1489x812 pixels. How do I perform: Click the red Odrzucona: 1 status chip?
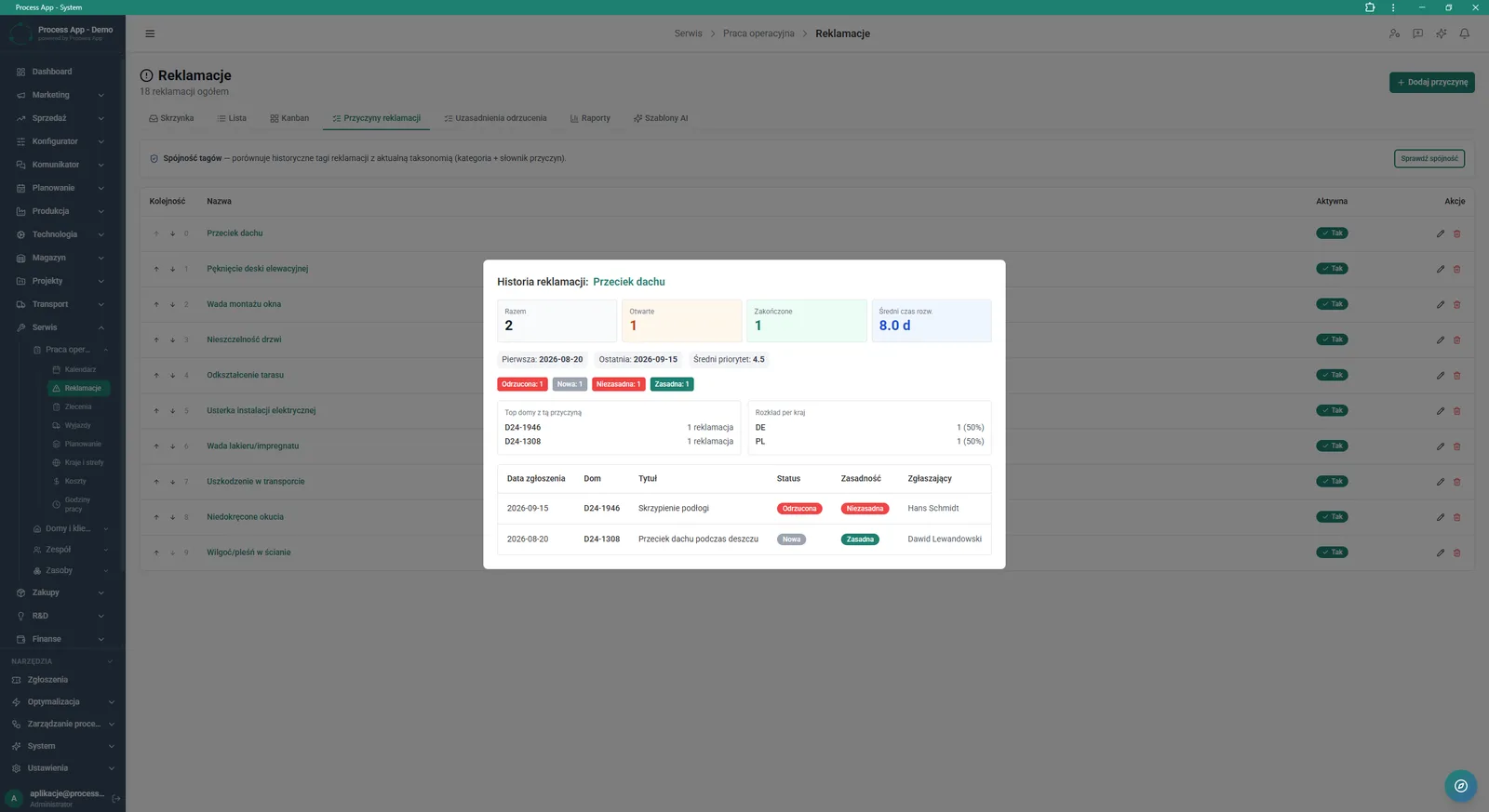[522, 384]
